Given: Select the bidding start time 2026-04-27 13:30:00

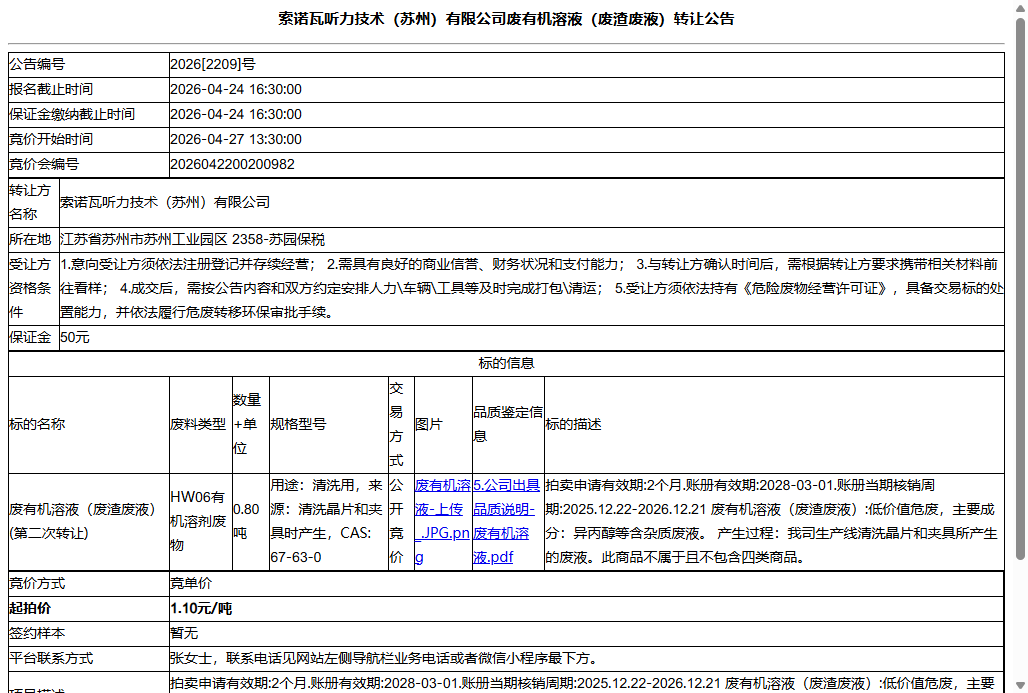Looking at the screenshot, I should click(x=236, y=139).
